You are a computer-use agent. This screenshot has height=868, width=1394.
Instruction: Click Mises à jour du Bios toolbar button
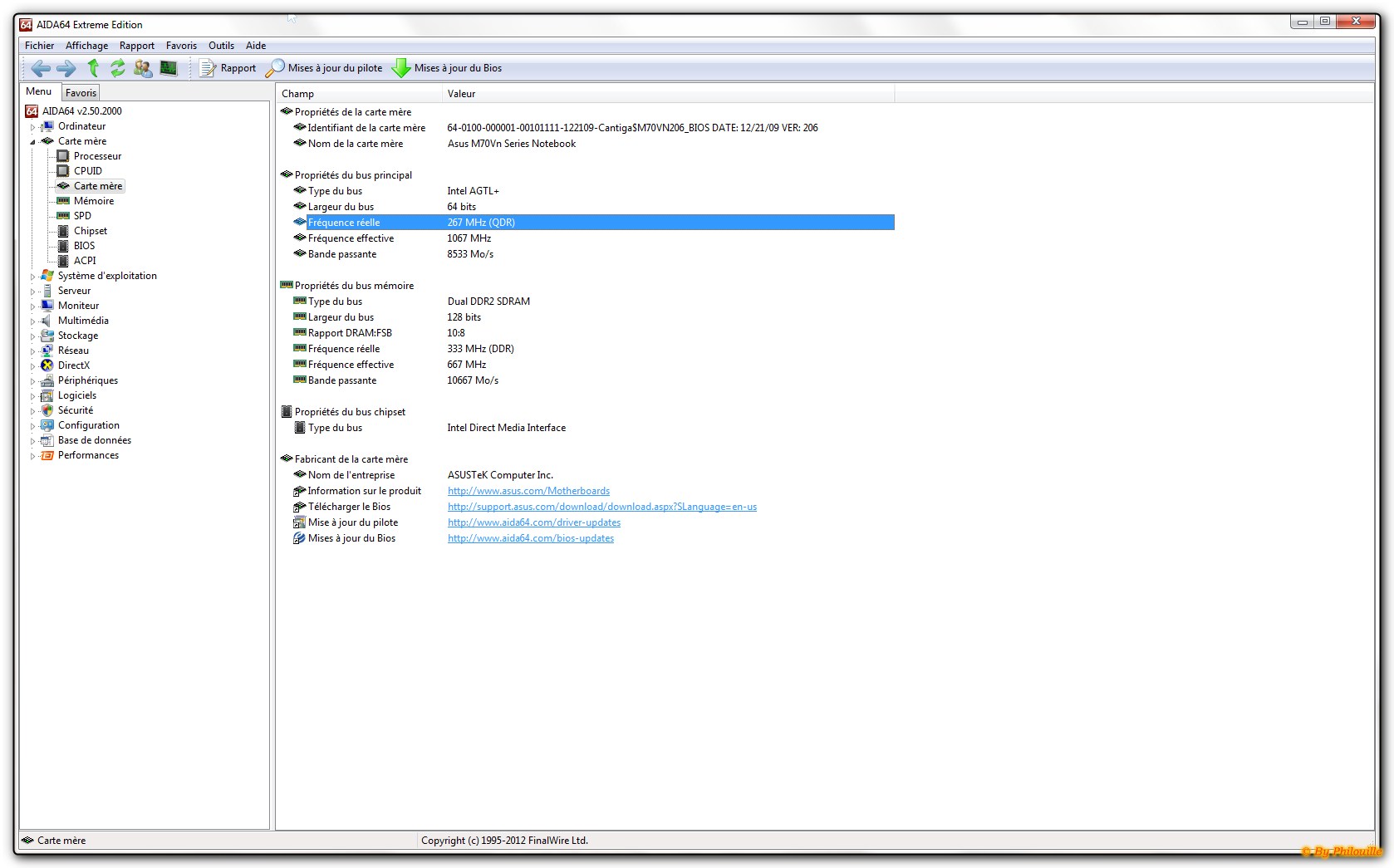pos(447,68)
